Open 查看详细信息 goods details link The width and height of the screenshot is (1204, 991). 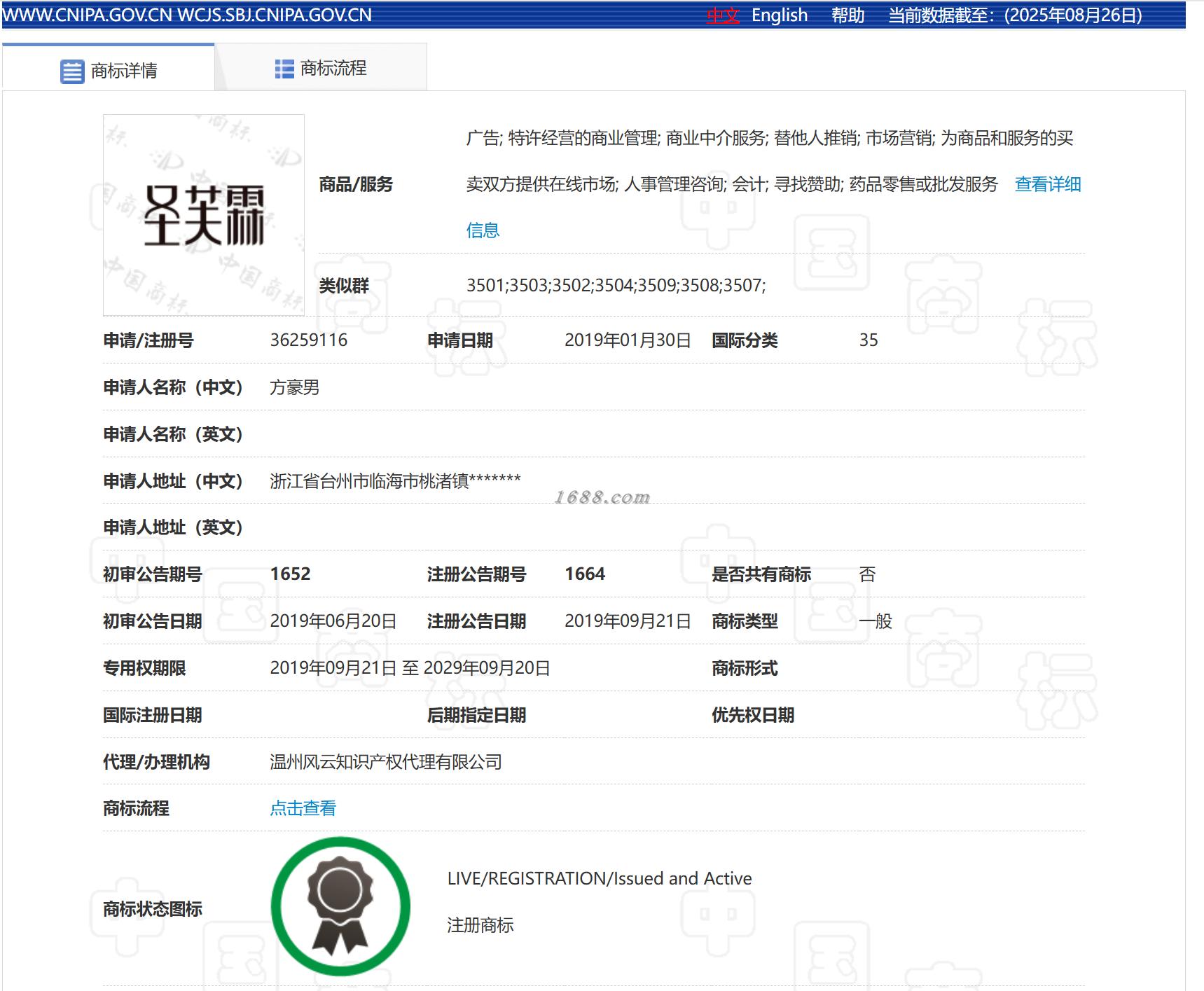1048,184
